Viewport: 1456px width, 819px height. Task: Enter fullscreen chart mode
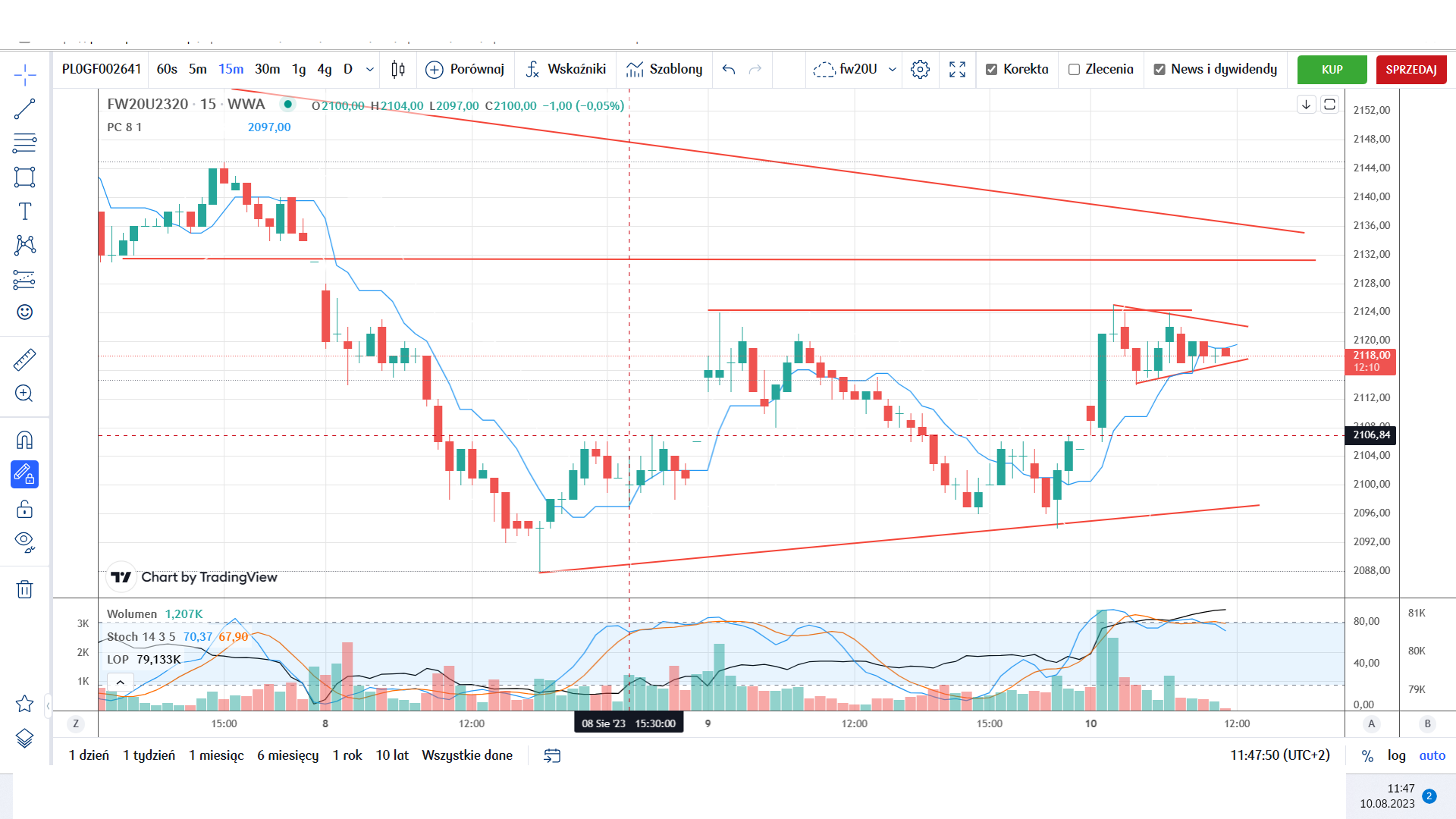(957, 69)
